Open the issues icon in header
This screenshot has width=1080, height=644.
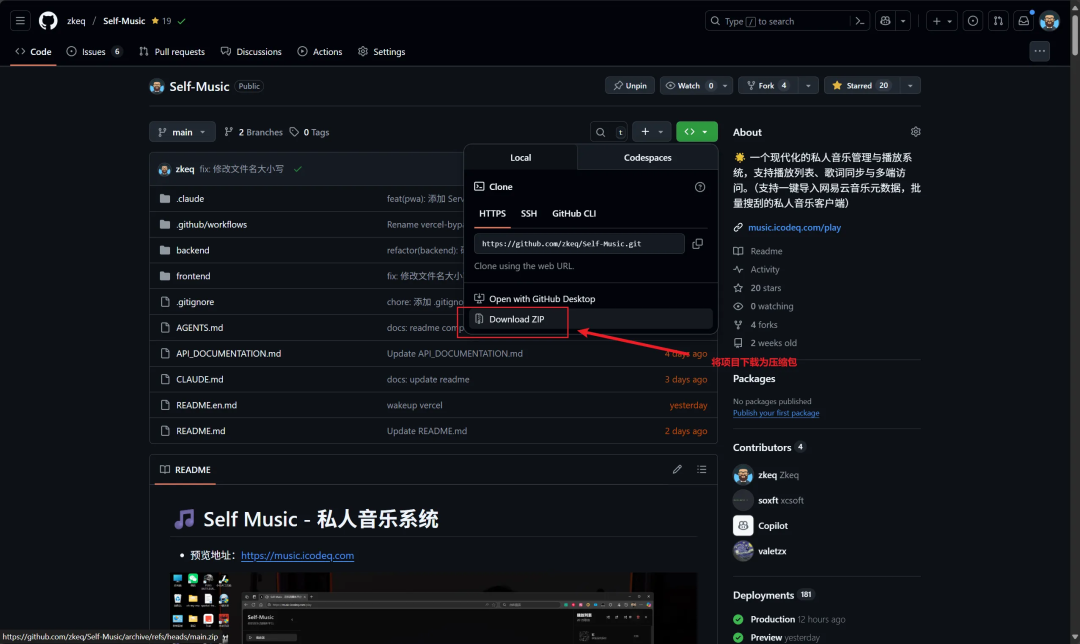click(x=973, y=21)
